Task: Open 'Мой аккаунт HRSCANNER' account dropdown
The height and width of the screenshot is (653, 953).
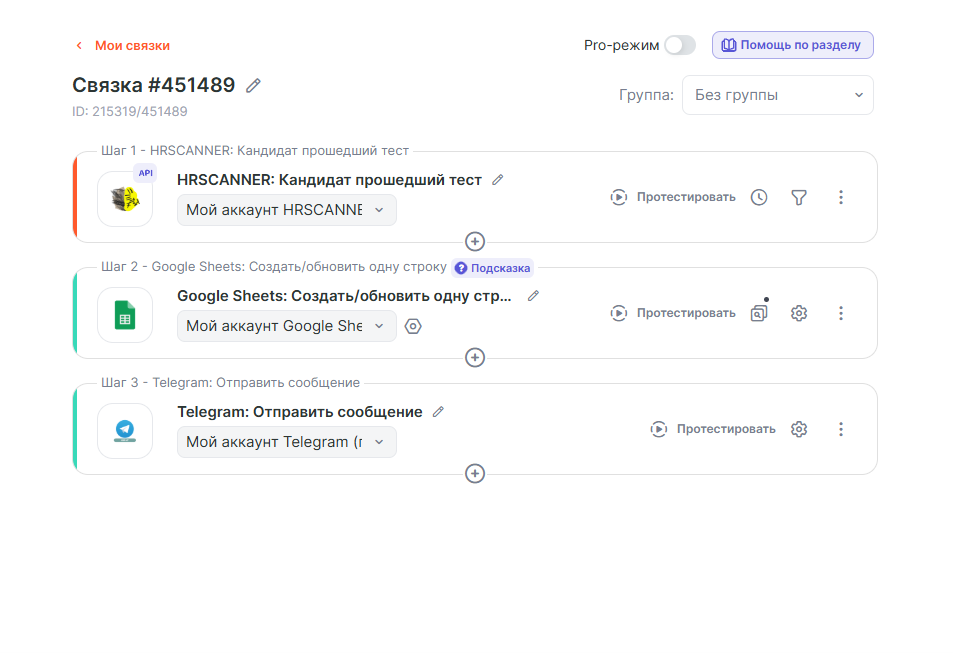Action: [287, 210]
